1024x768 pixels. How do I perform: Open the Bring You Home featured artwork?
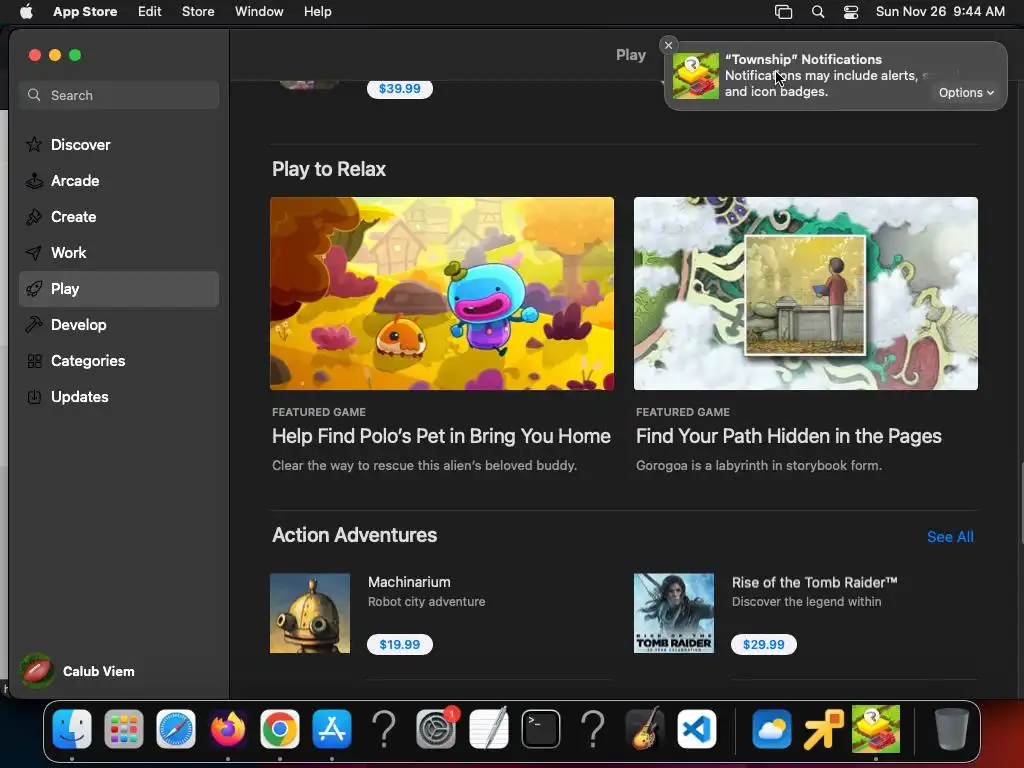[x=442, y=293]
